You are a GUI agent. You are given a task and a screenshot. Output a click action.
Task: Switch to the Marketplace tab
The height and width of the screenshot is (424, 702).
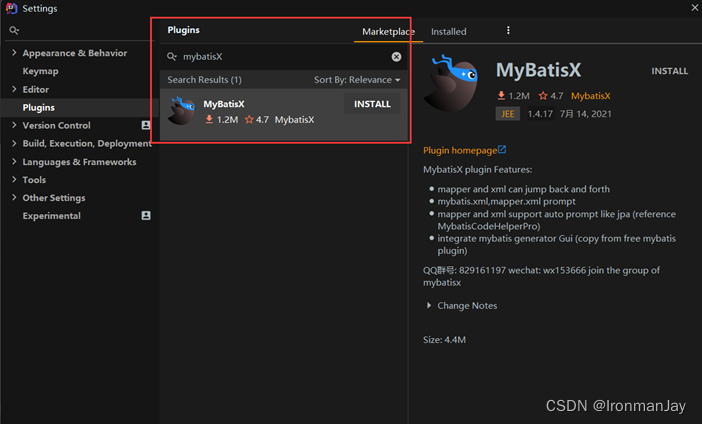(388, 31)
